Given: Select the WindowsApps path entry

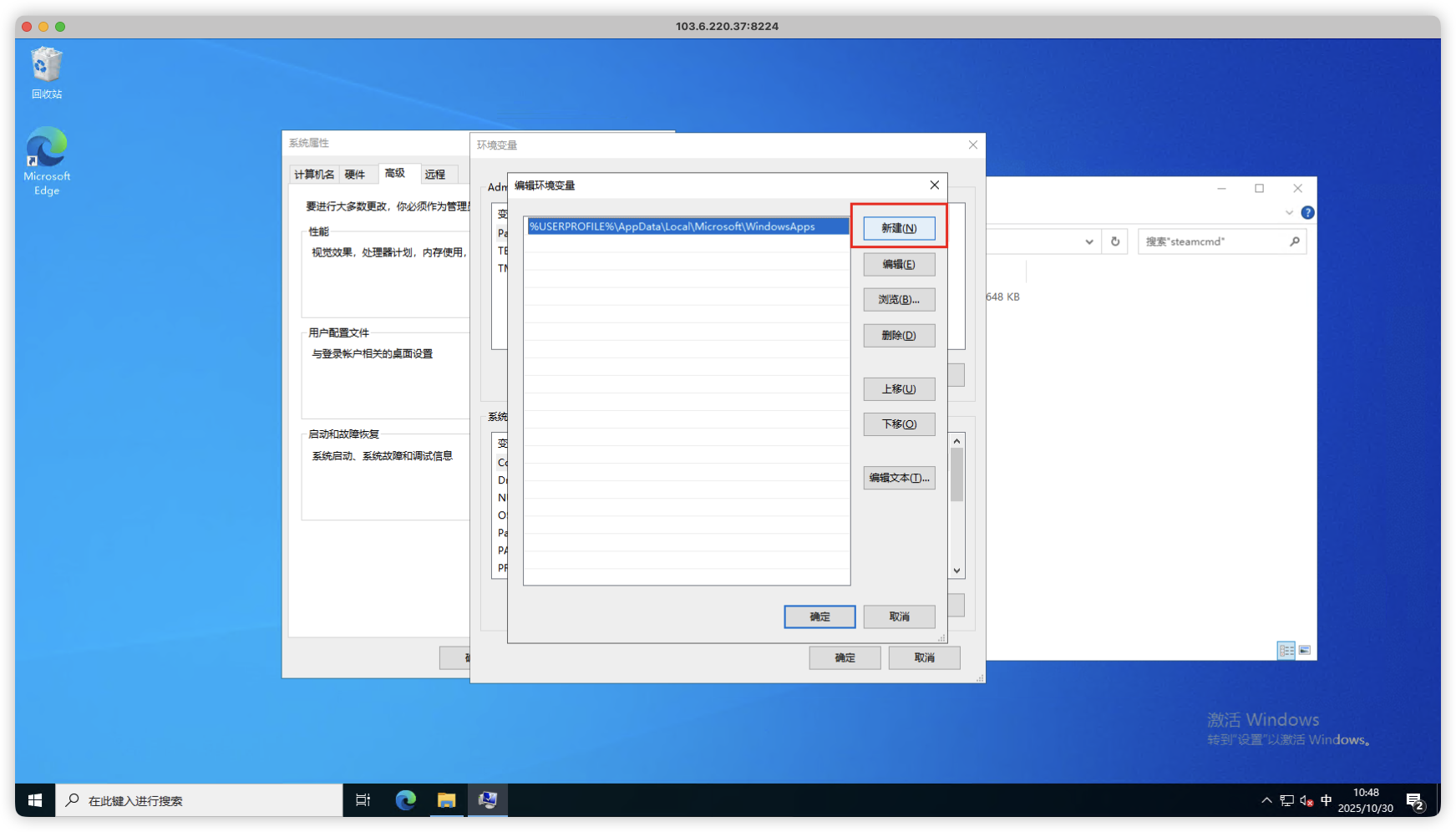Looking at the screenshot, I should [x=672, y=226].
